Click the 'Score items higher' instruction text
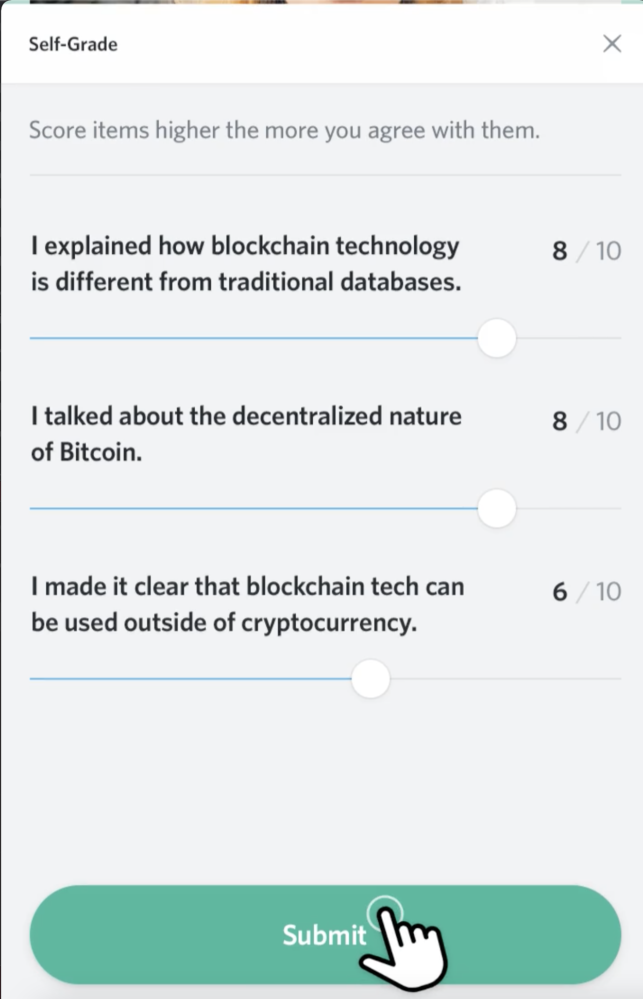Screen dimensions: 643x999 284,130
